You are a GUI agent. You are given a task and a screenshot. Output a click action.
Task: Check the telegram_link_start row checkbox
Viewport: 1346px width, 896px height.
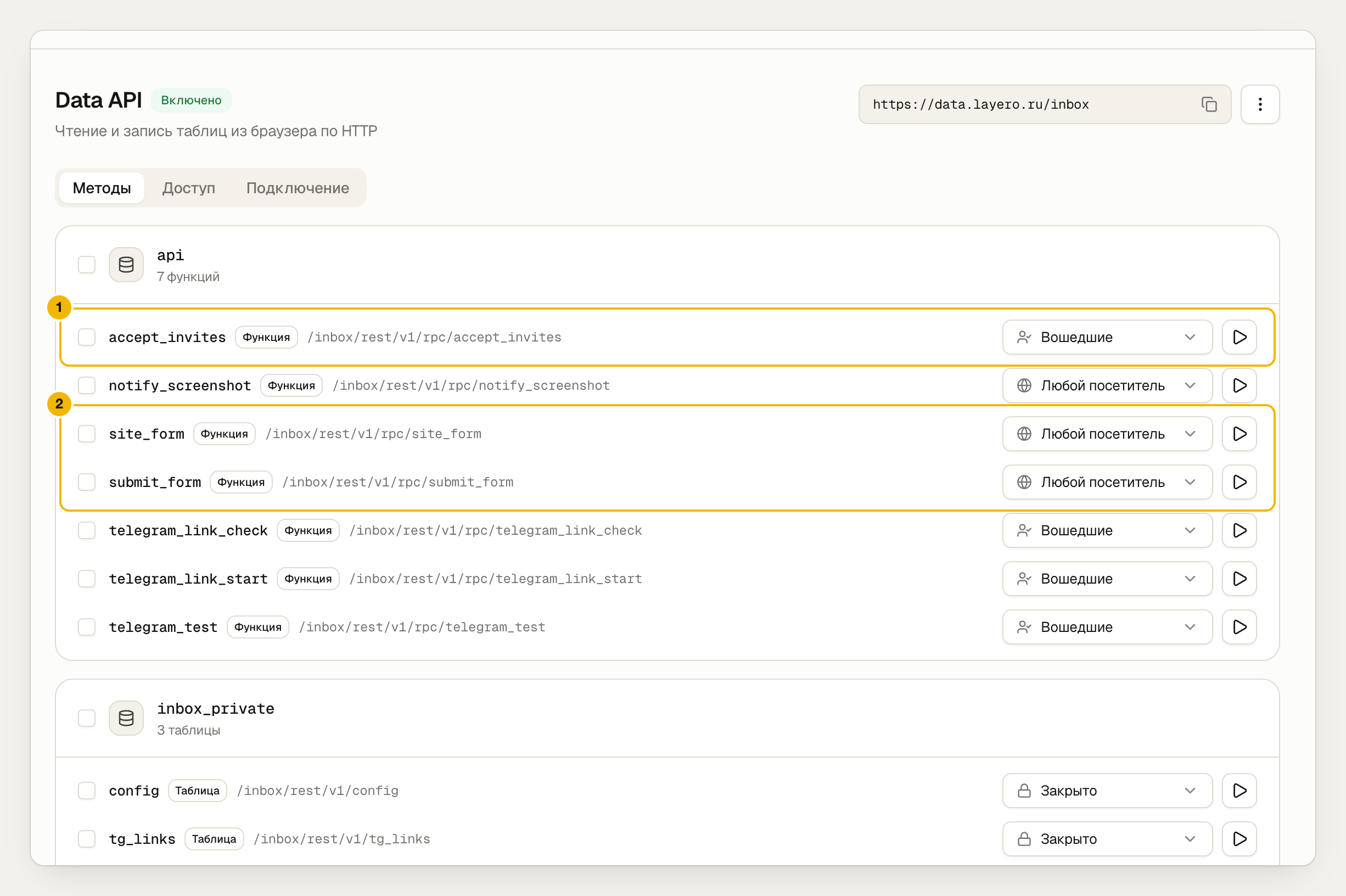[x=87, y=578]
